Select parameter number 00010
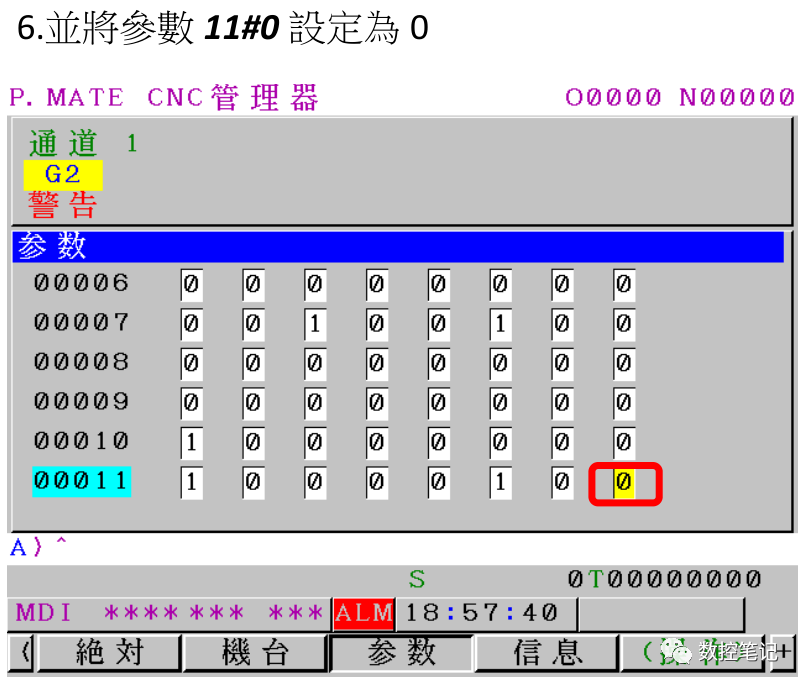This screenshot has height=687, width=804. 82,441
